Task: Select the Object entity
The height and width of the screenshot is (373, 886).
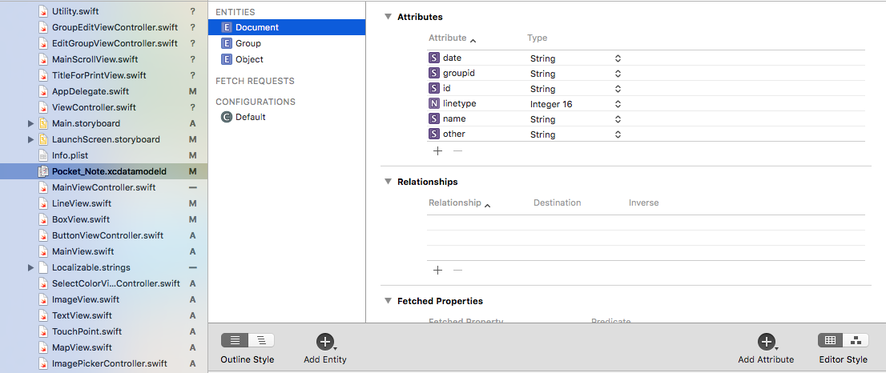Action: [x=242, y=59]
